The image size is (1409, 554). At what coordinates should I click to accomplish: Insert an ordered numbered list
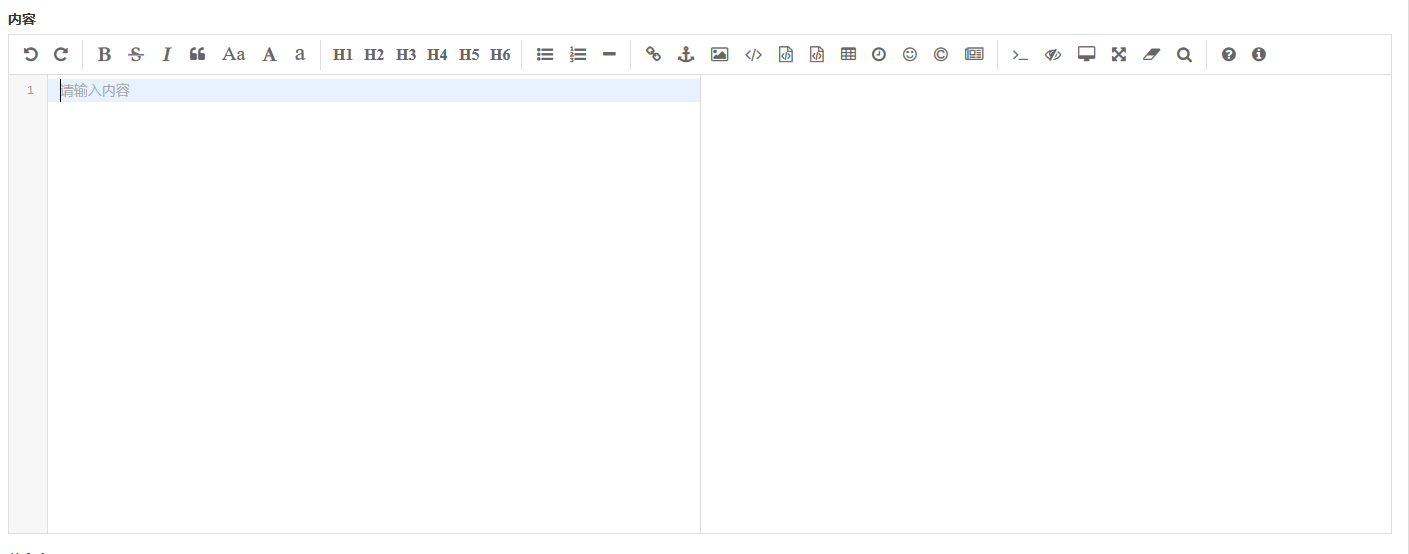pyautogui.click(x=578, y=55)
